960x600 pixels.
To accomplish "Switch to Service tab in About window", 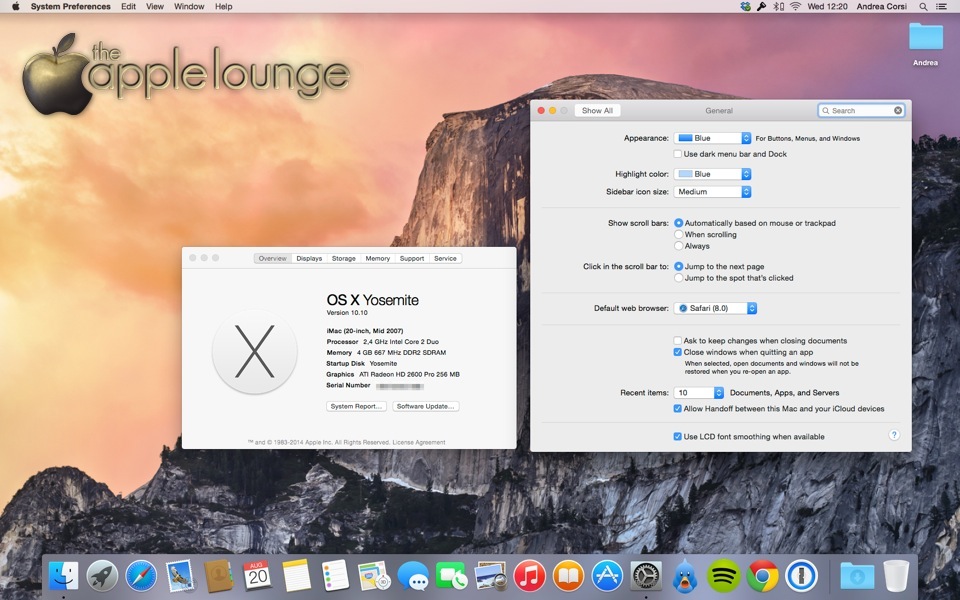I will pos(445,258).
